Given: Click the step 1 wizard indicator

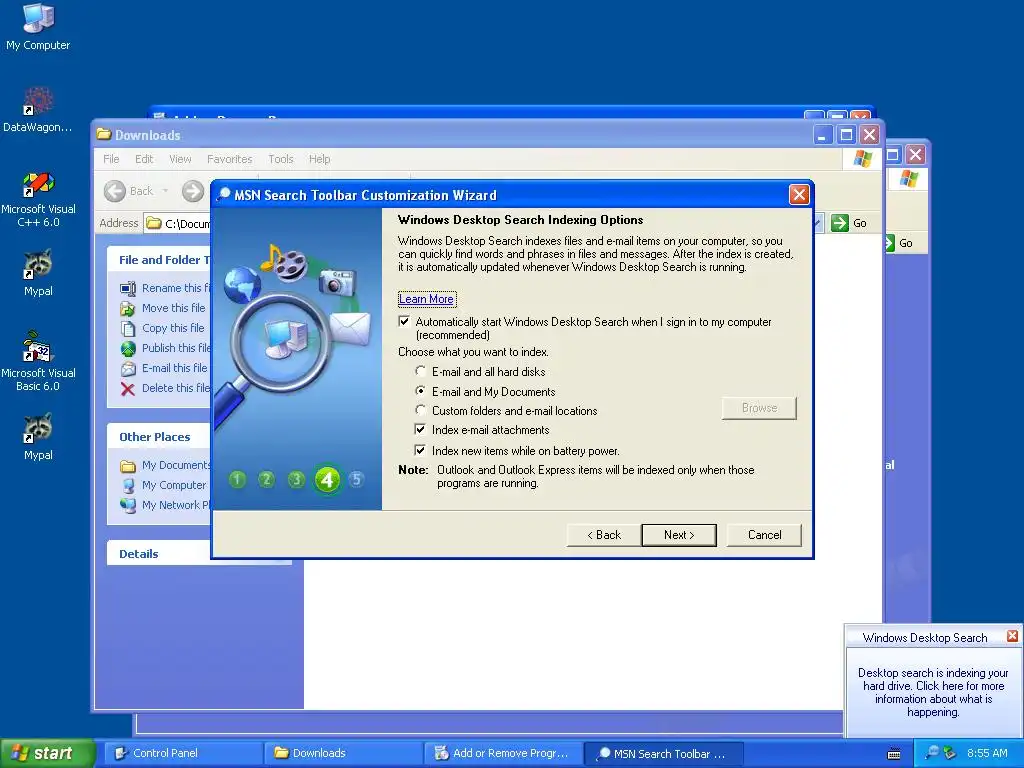Looking at the screenshot, I should (238, 480).
